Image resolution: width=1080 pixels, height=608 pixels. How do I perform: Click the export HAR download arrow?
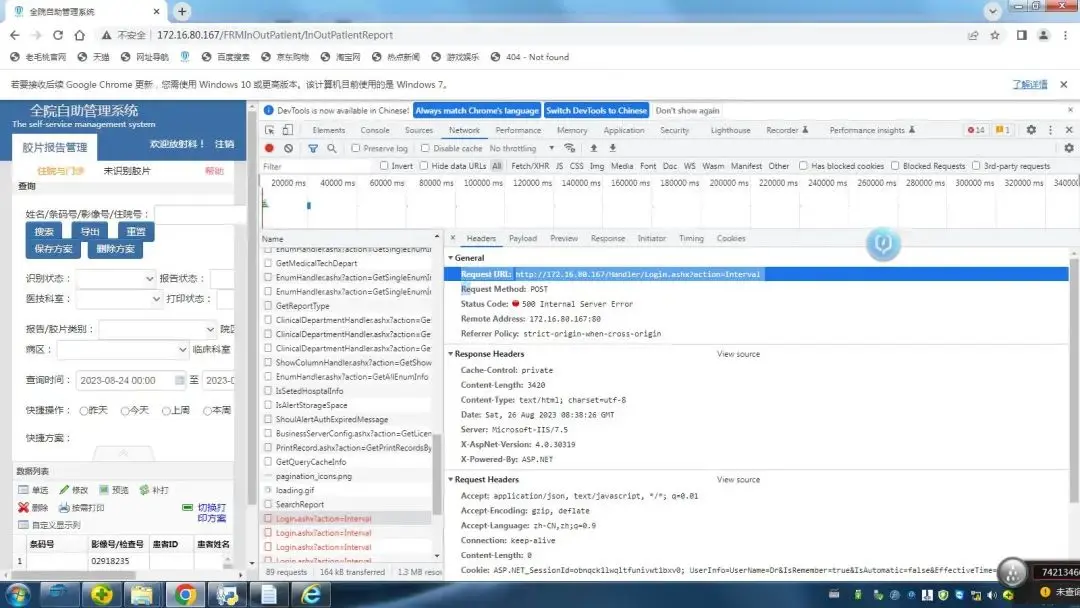click(612, 148)
